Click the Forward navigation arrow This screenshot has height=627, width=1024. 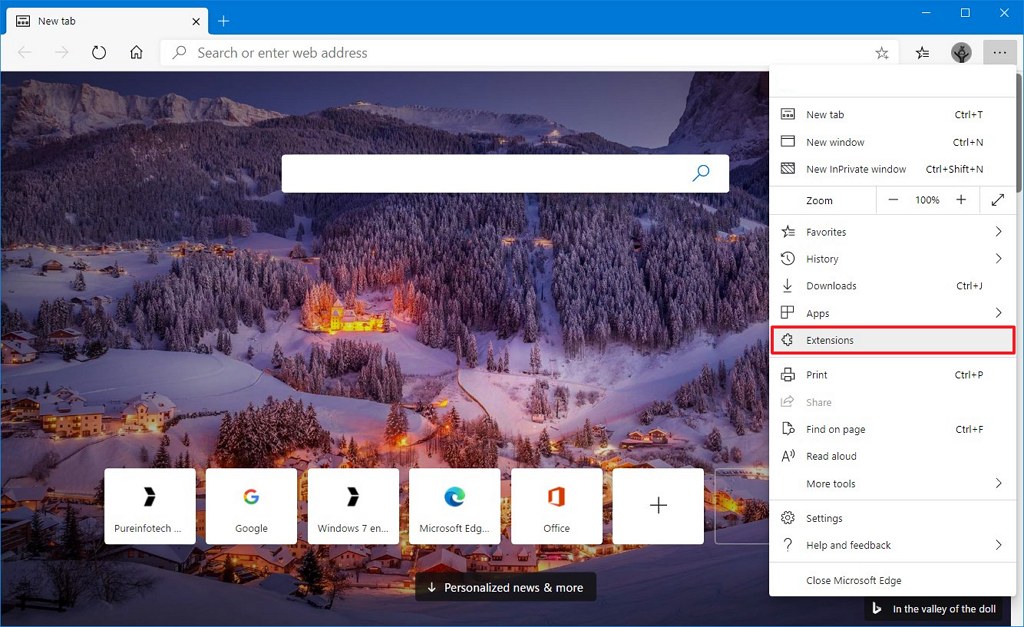(x=62, y=52)
